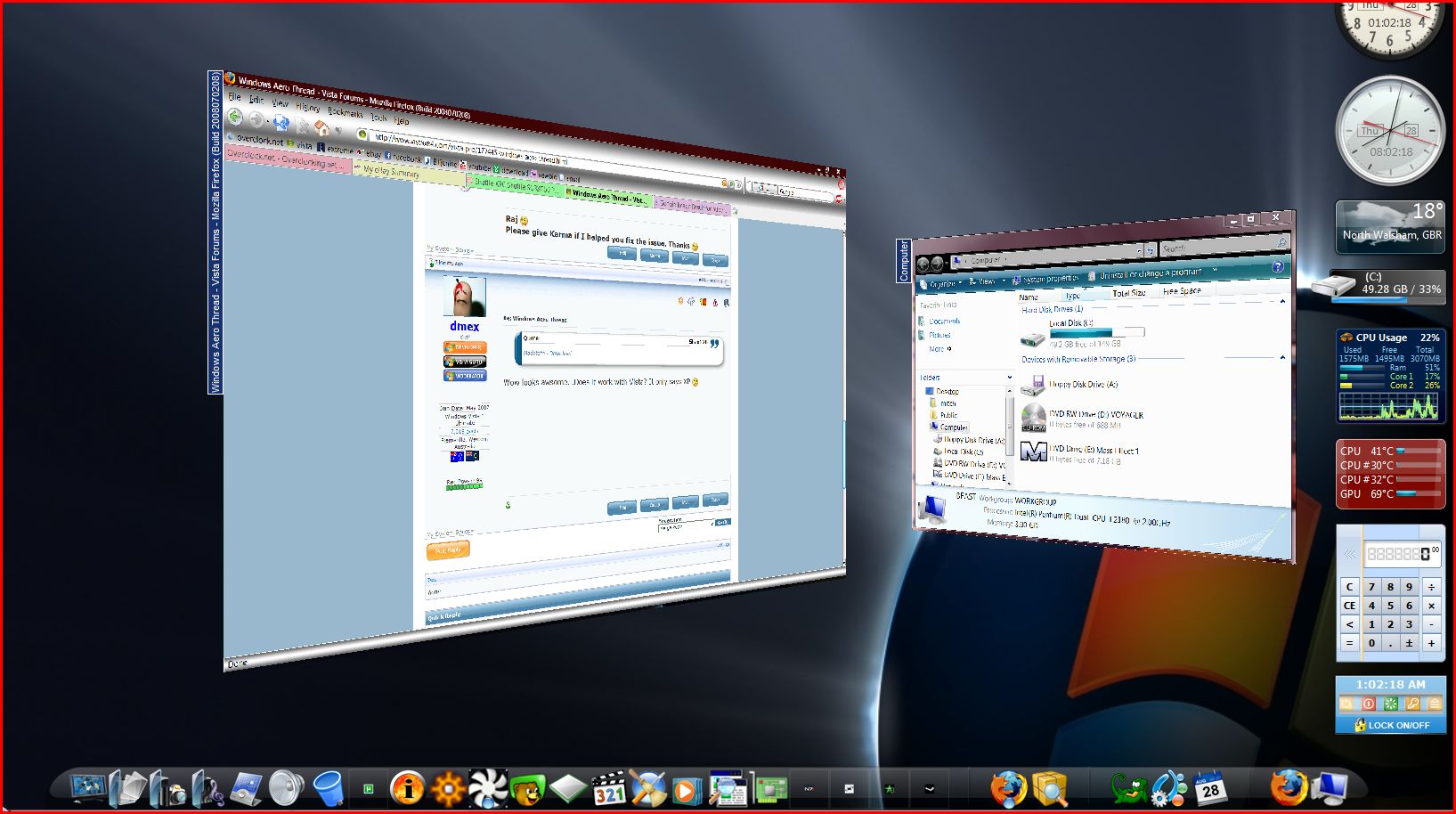Click Uninstall or change a program button
The width and height of the screenshot is (1456, 814).
click(x=1144, y=273)
